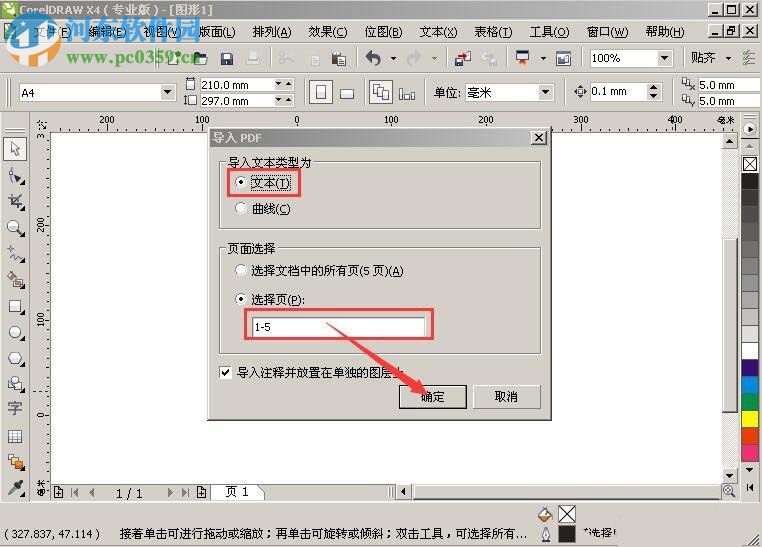Select the Polygon tool
The width and height of the screenshot is (762, 547).
pos(15,359)
